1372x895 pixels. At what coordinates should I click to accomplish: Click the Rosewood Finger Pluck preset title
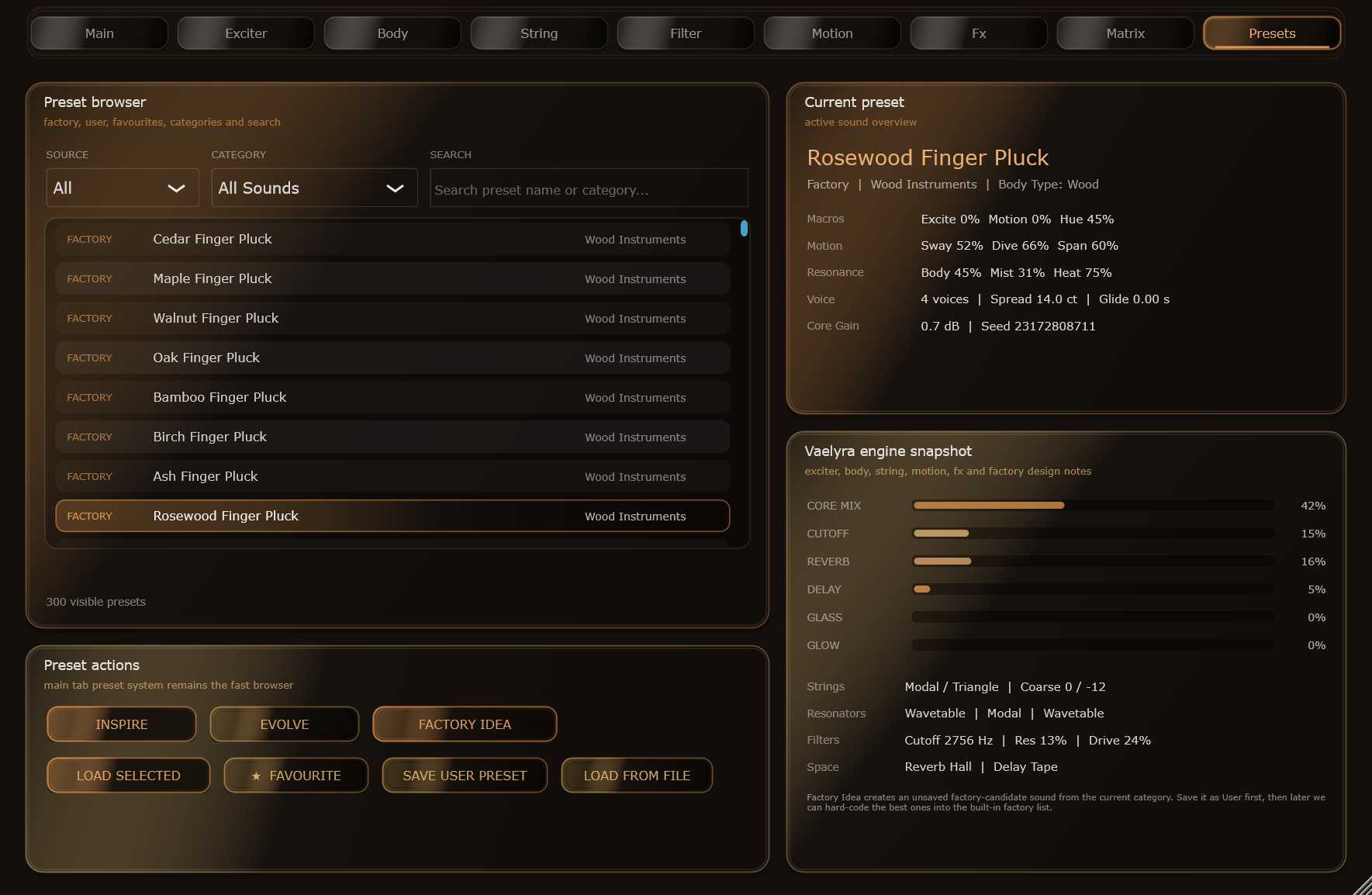tap(928, 157)
